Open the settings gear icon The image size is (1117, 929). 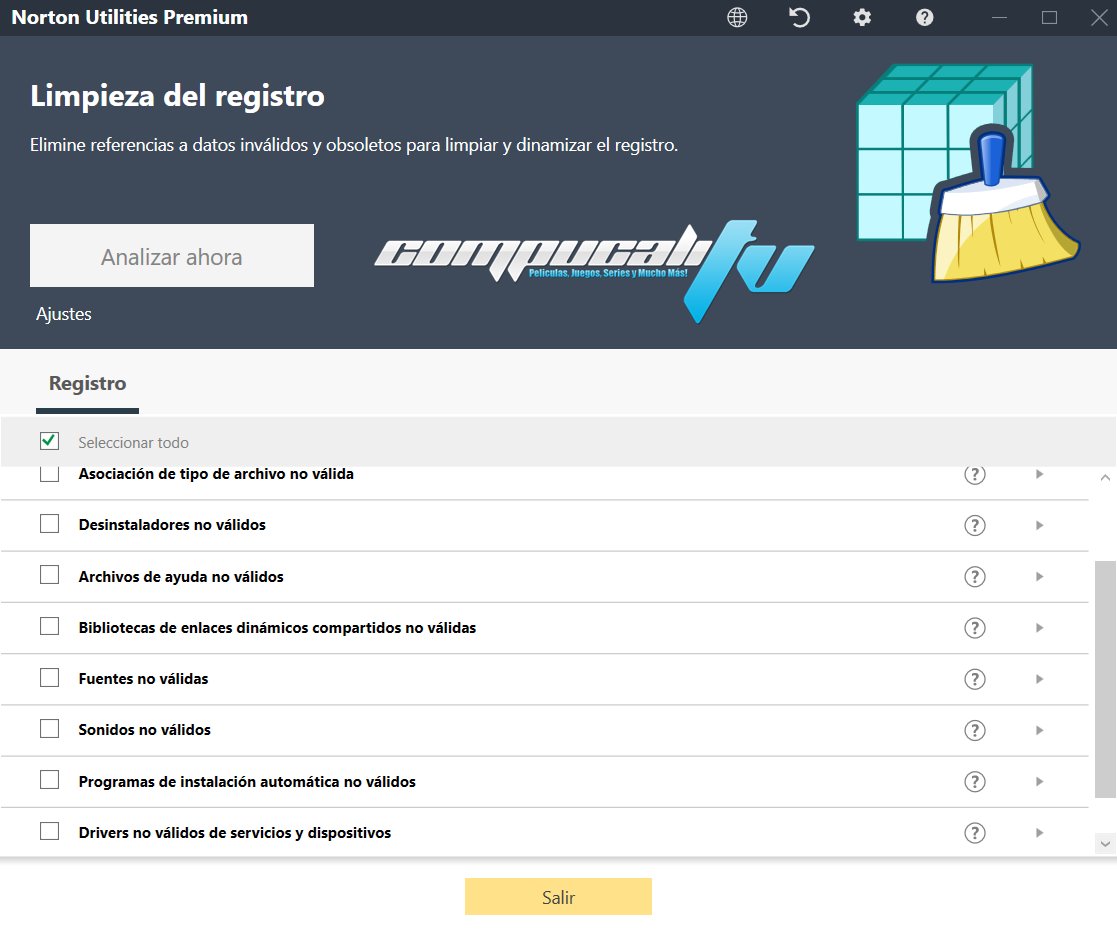[x=862, y=17]
